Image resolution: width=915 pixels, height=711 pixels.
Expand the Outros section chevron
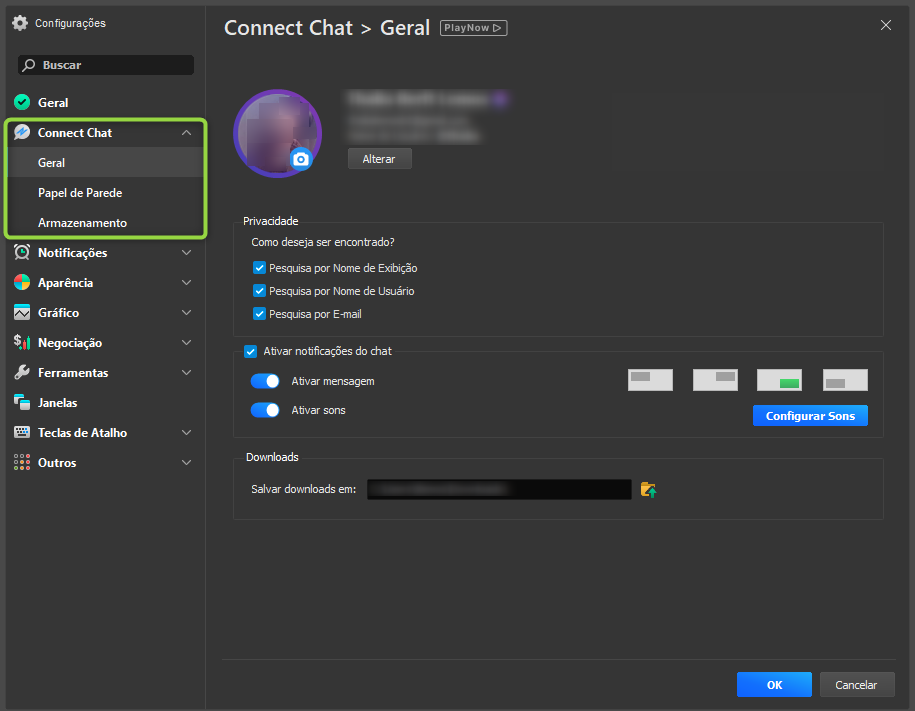[186, 462]
